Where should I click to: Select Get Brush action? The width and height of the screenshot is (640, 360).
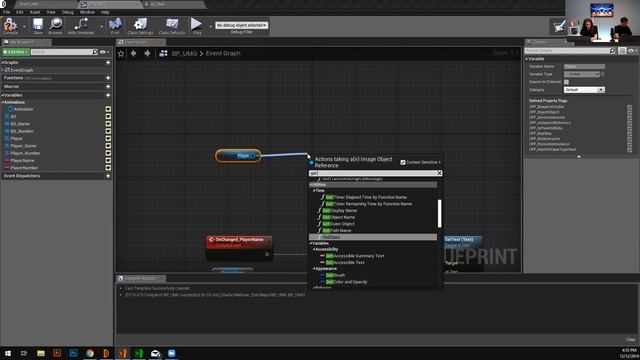pyautogui.click(x=336, y=276)
